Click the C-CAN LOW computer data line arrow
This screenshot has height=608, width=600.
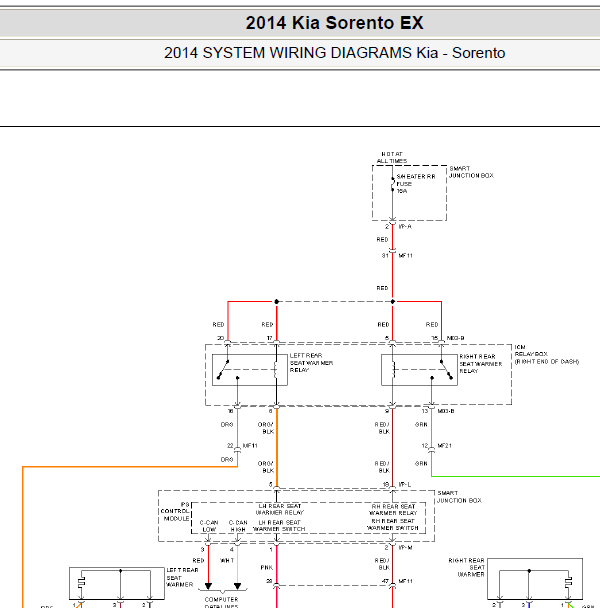pos(208,586)
